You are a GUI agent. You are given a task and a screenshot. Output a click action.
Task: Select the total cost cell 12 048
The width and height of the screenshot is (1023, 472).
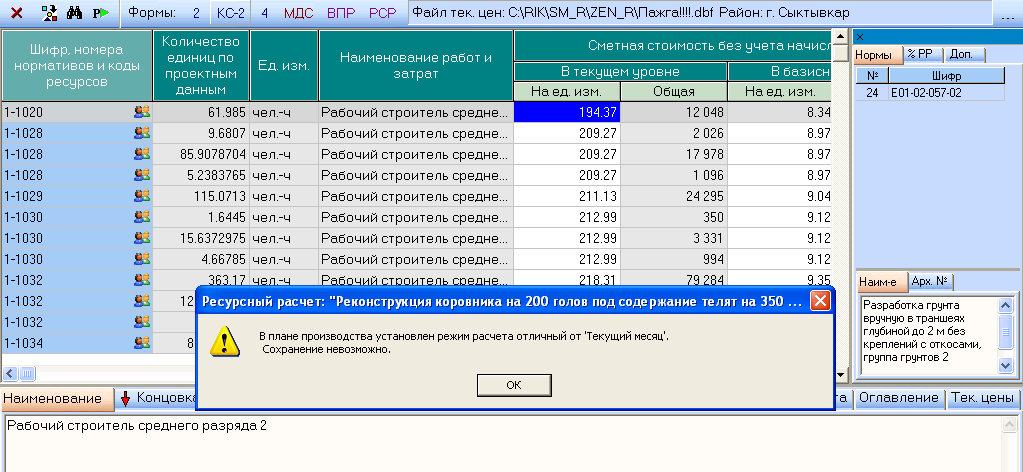coord(674,112)
